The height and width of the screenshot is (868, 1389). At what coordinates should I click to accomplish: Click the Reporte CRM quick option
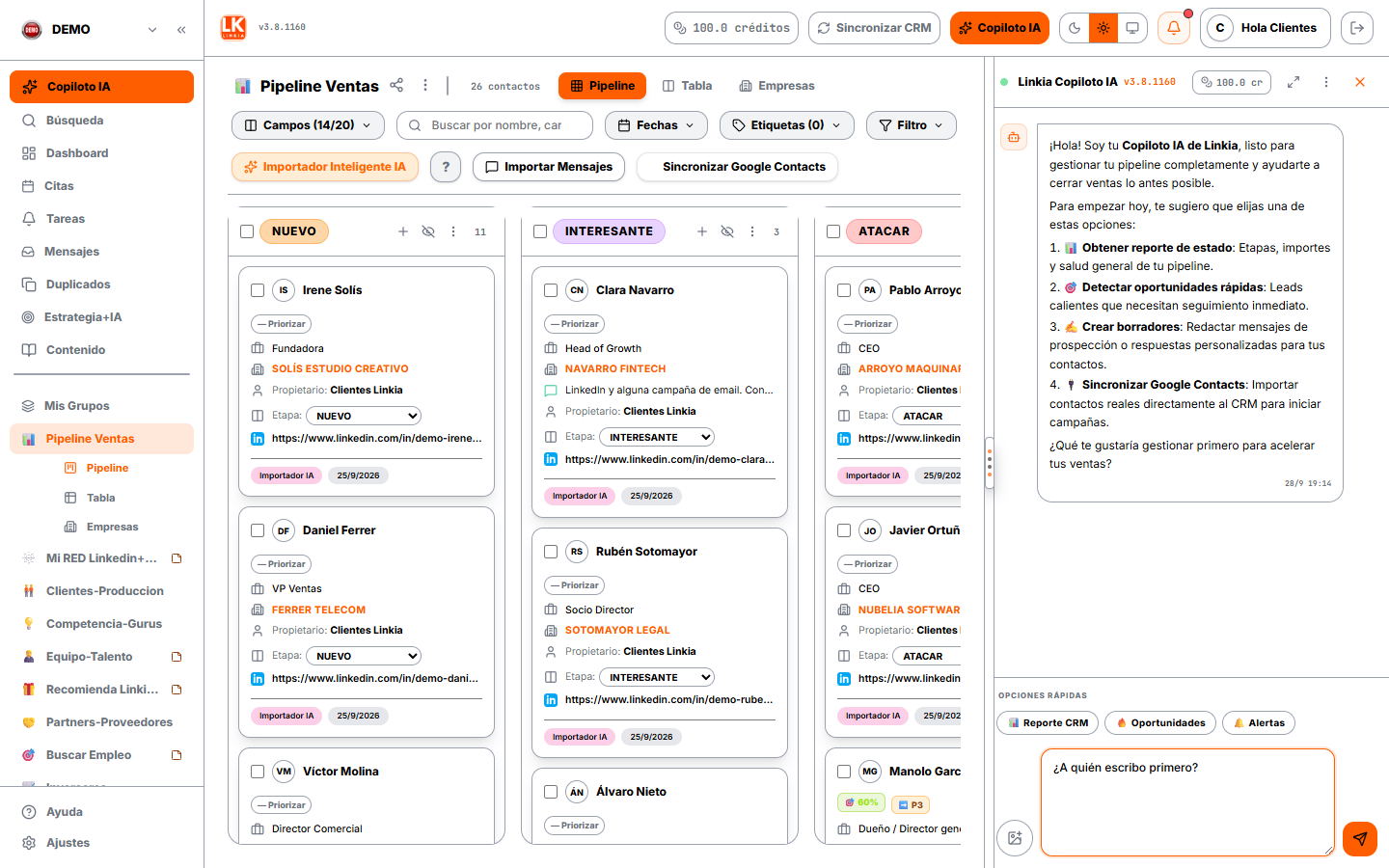(x=1048, y=722)
